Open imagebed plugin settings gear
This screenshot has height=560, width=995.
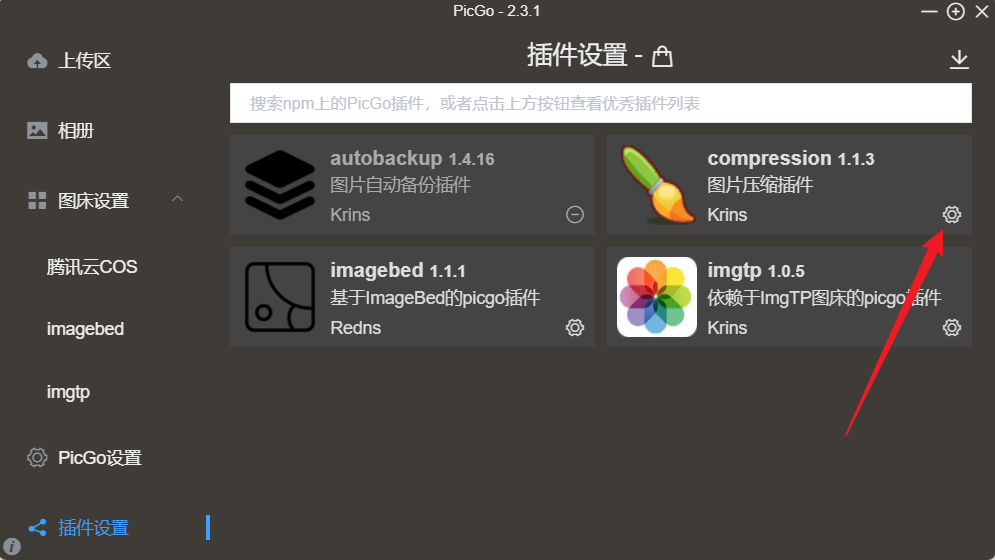574,328
